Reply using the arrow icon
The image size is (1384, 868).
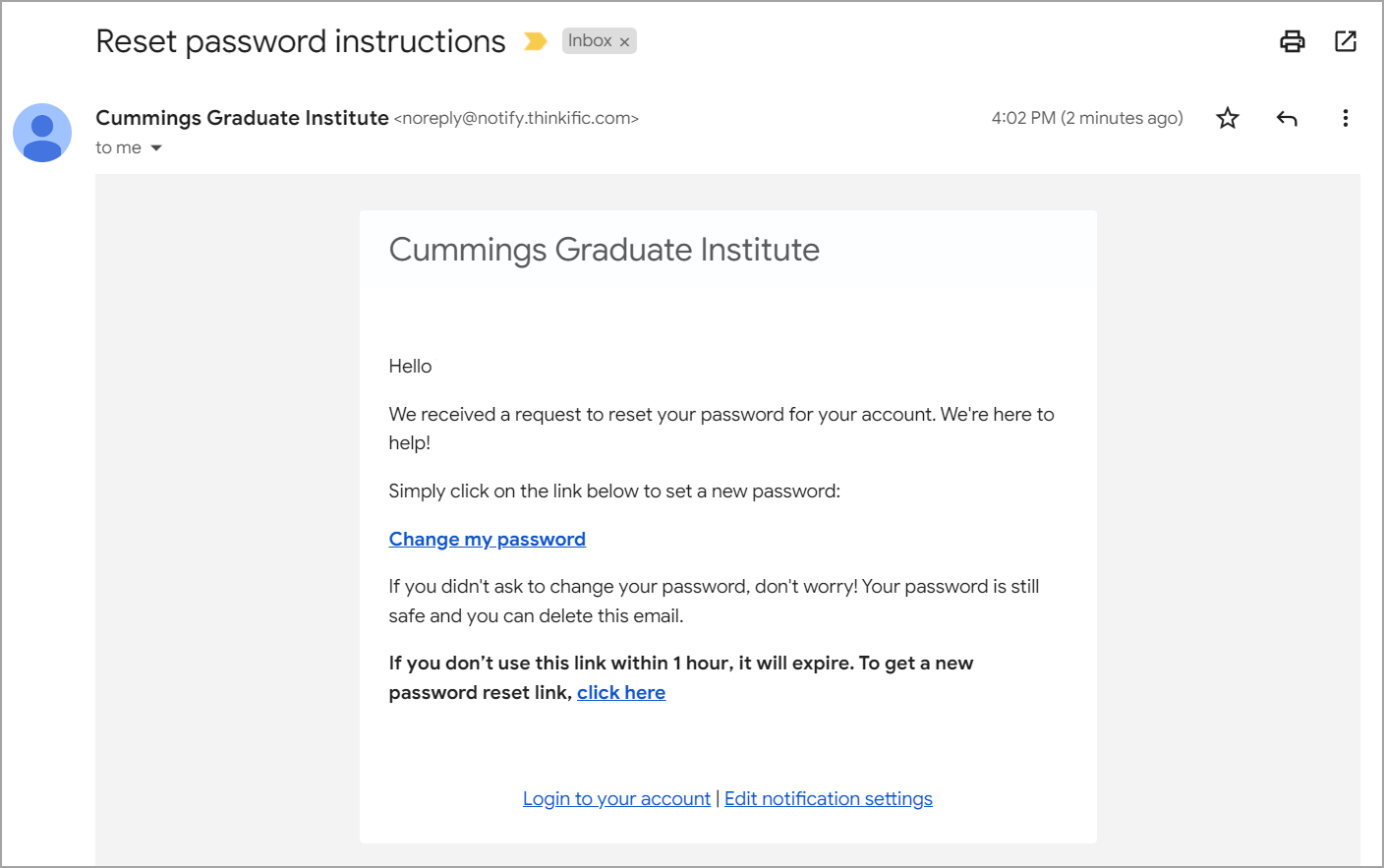1287,118
